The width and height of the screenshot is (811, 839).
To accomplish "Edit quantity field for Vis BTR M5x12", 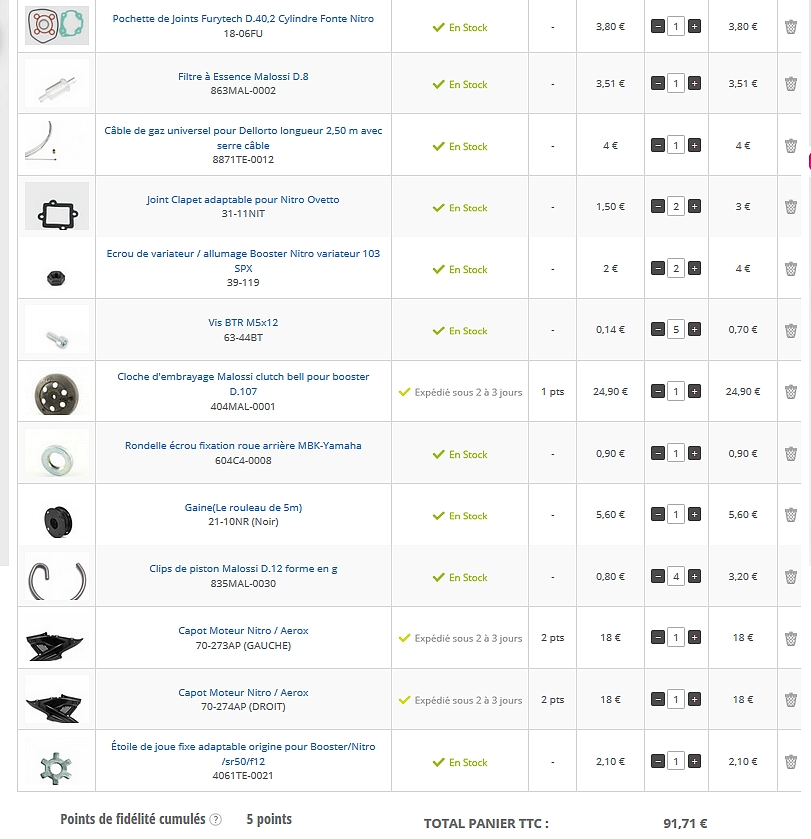I will [676, 330].
